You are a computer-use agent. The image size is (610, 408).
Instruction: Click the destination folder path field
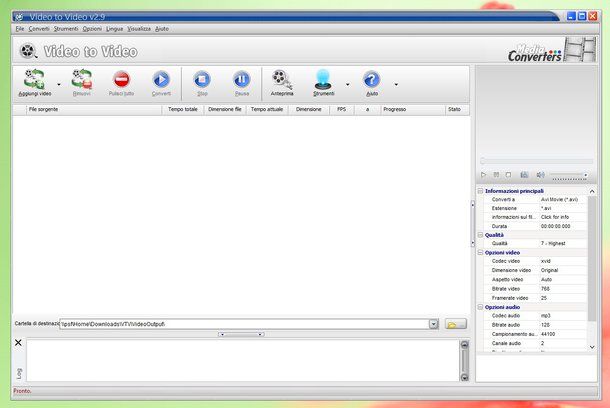[244, 324]
